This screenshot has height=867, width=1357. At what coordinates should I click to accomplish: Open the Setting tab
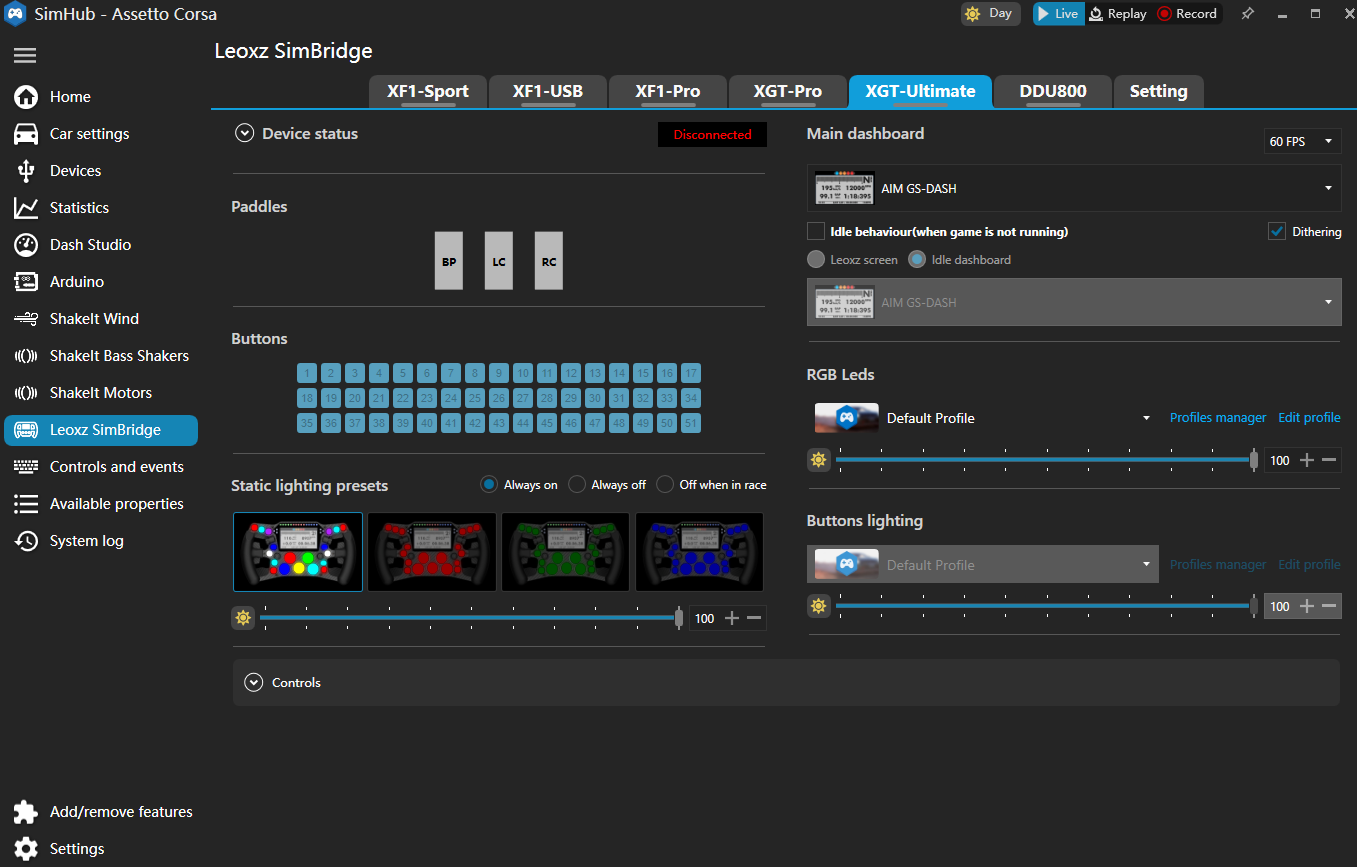pyautogui.click(x=1159, y=91)
